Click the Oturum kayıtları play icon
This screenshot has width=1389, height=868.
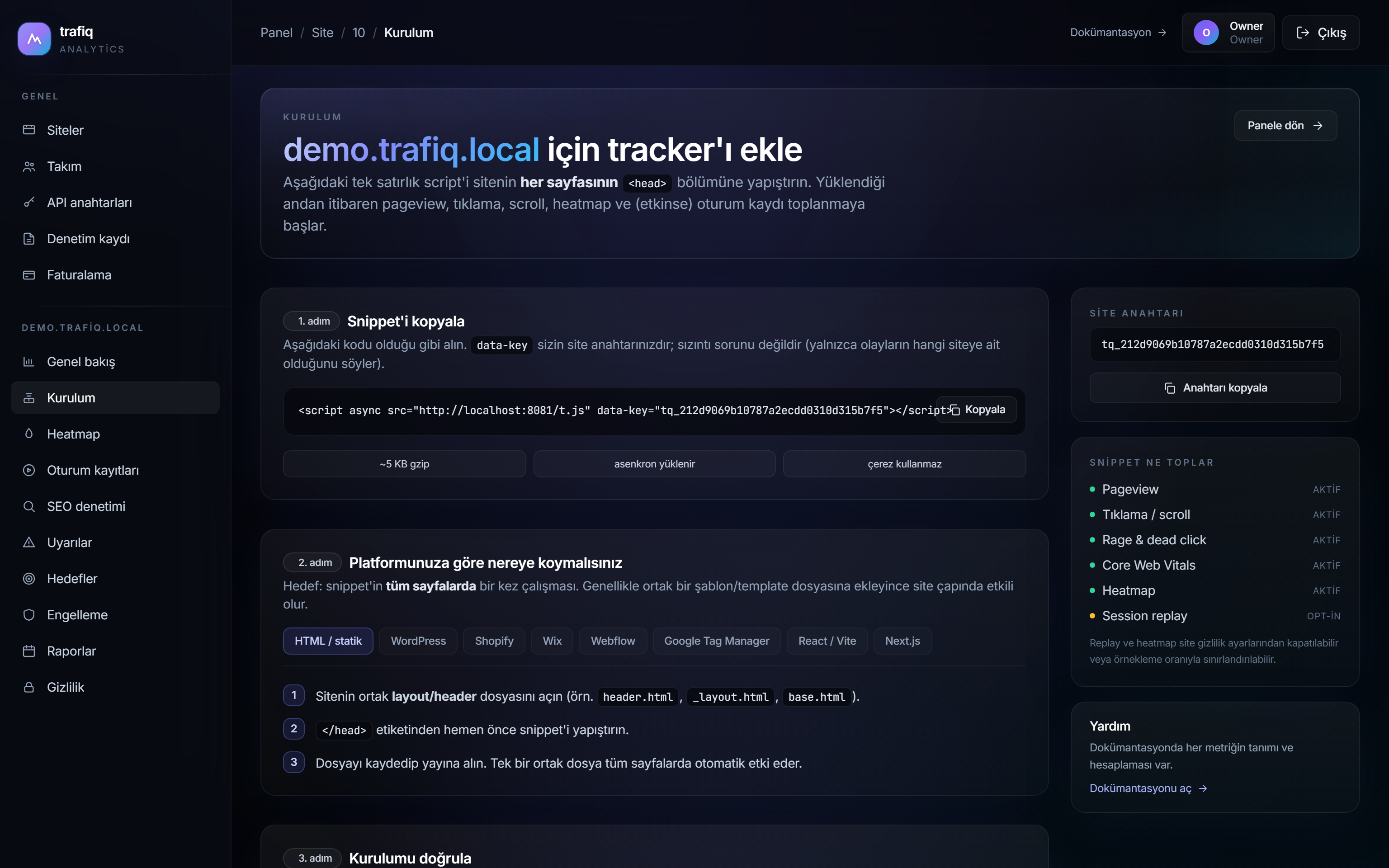click(28, 470)
